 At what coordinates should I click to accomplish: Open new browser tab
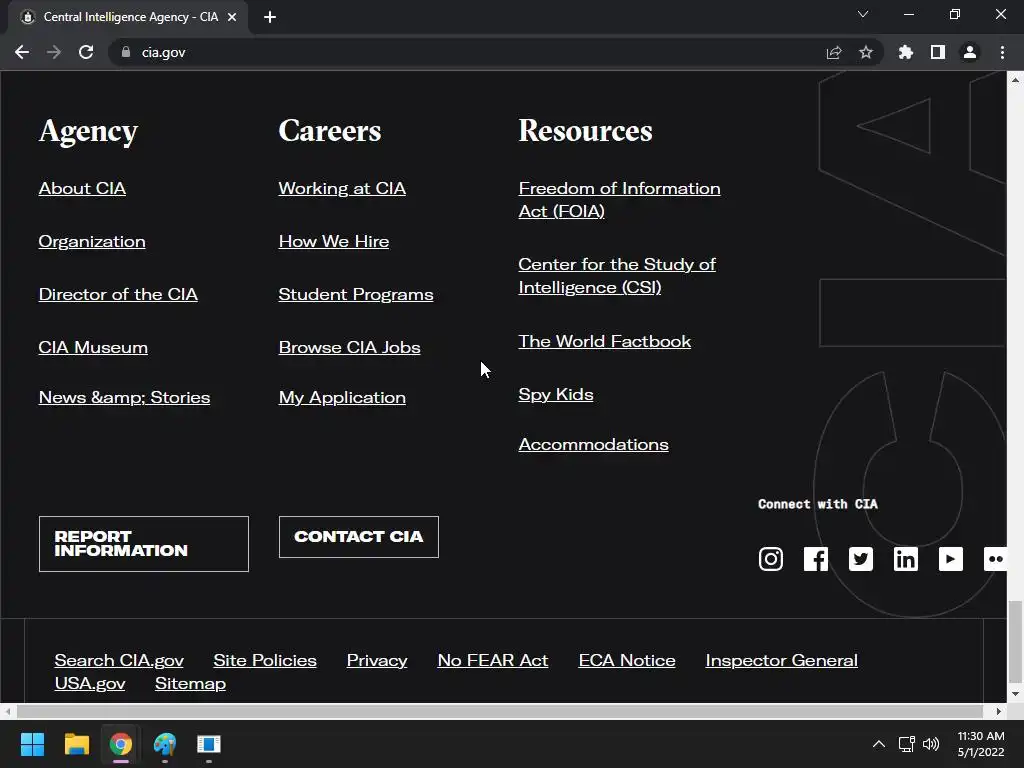(270, 17)
